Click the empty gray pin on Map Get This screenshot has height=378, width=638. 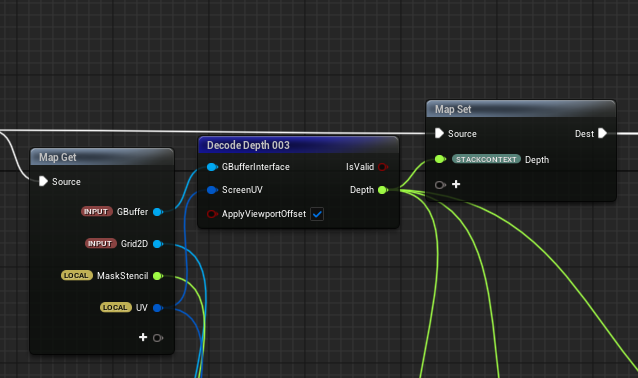[157, 338]
